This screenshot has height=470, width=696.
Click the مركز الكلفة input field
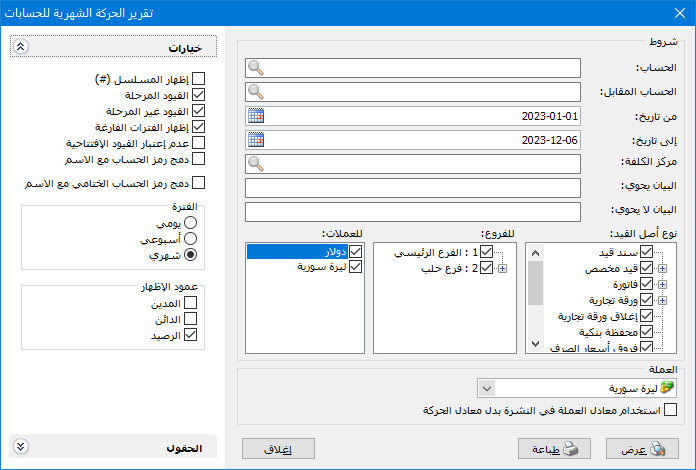pos(413,164)
